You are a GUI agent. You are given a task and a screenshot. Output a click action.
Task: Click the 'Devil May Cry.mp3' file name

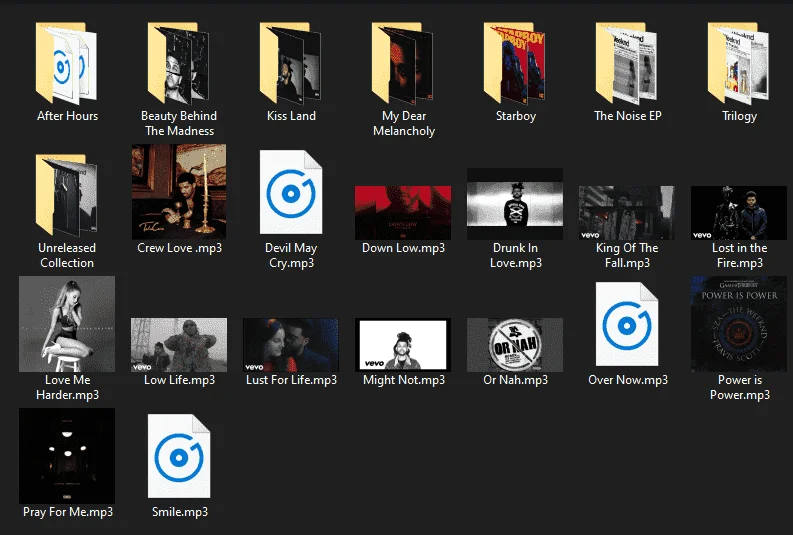click(291, 255)
